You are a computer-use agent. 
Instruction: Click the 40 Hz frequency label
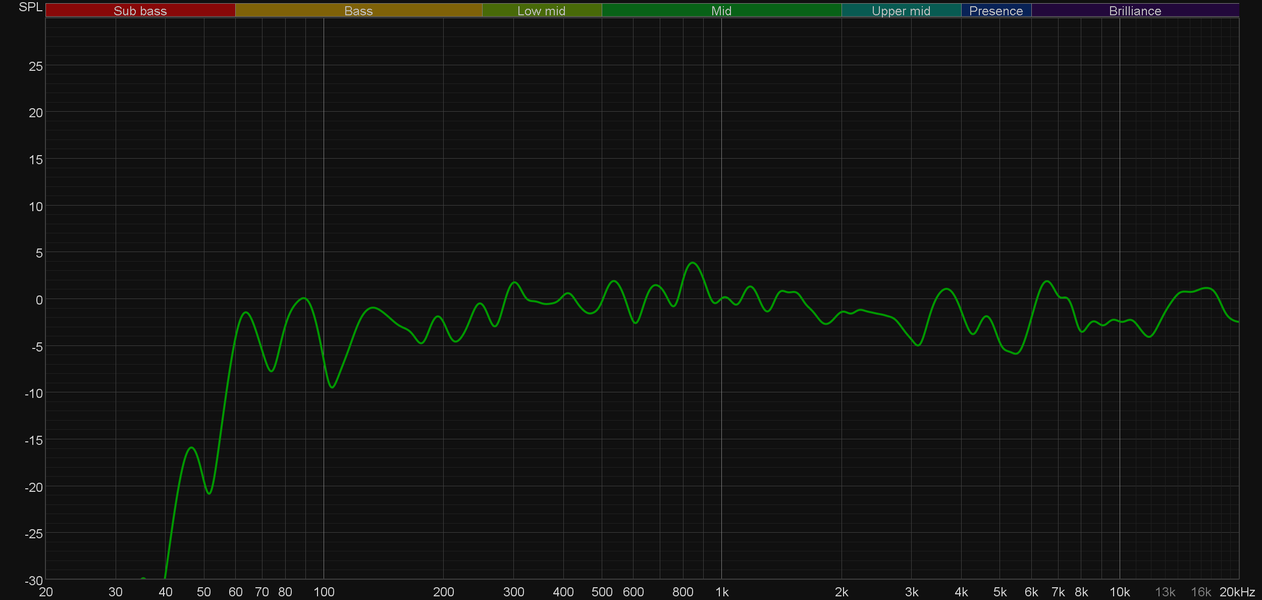[166, 592]
